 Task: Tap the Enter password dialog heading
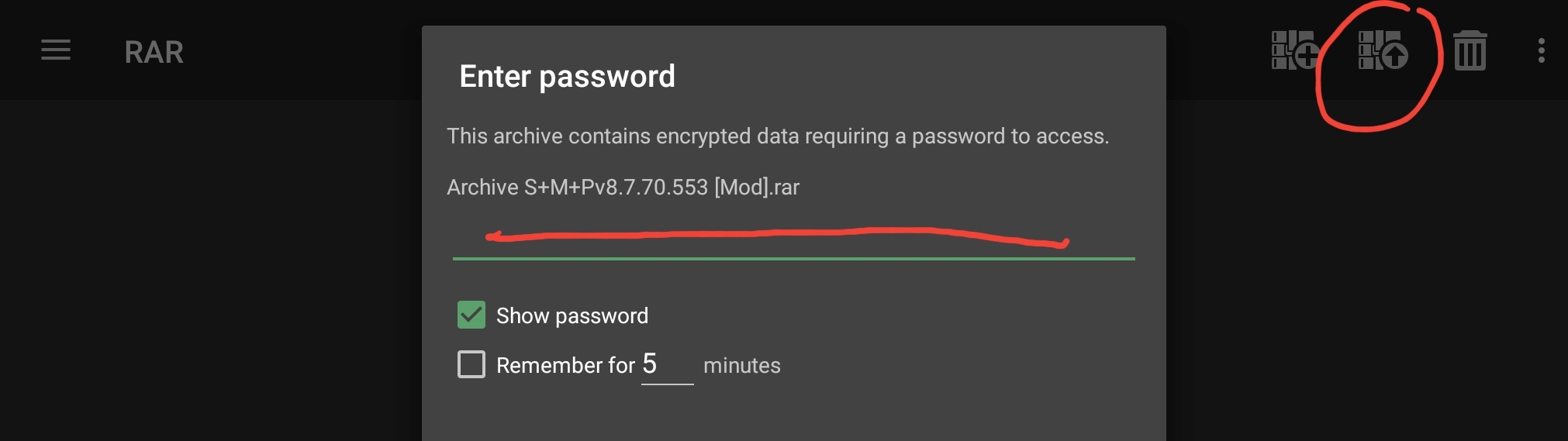click(x=567, y=76)
